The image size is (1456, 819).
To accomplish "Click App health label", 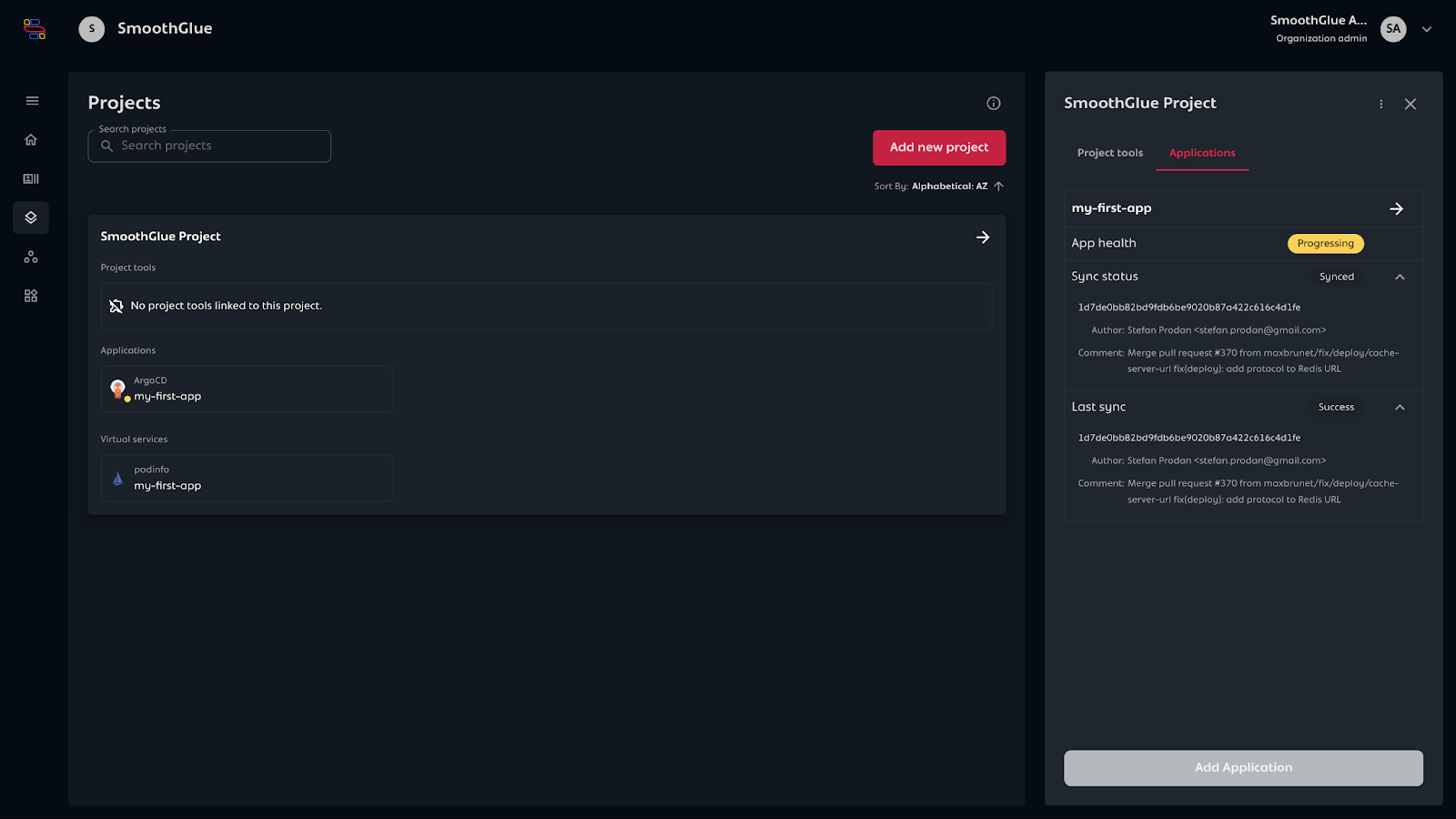I will 1104,243.
